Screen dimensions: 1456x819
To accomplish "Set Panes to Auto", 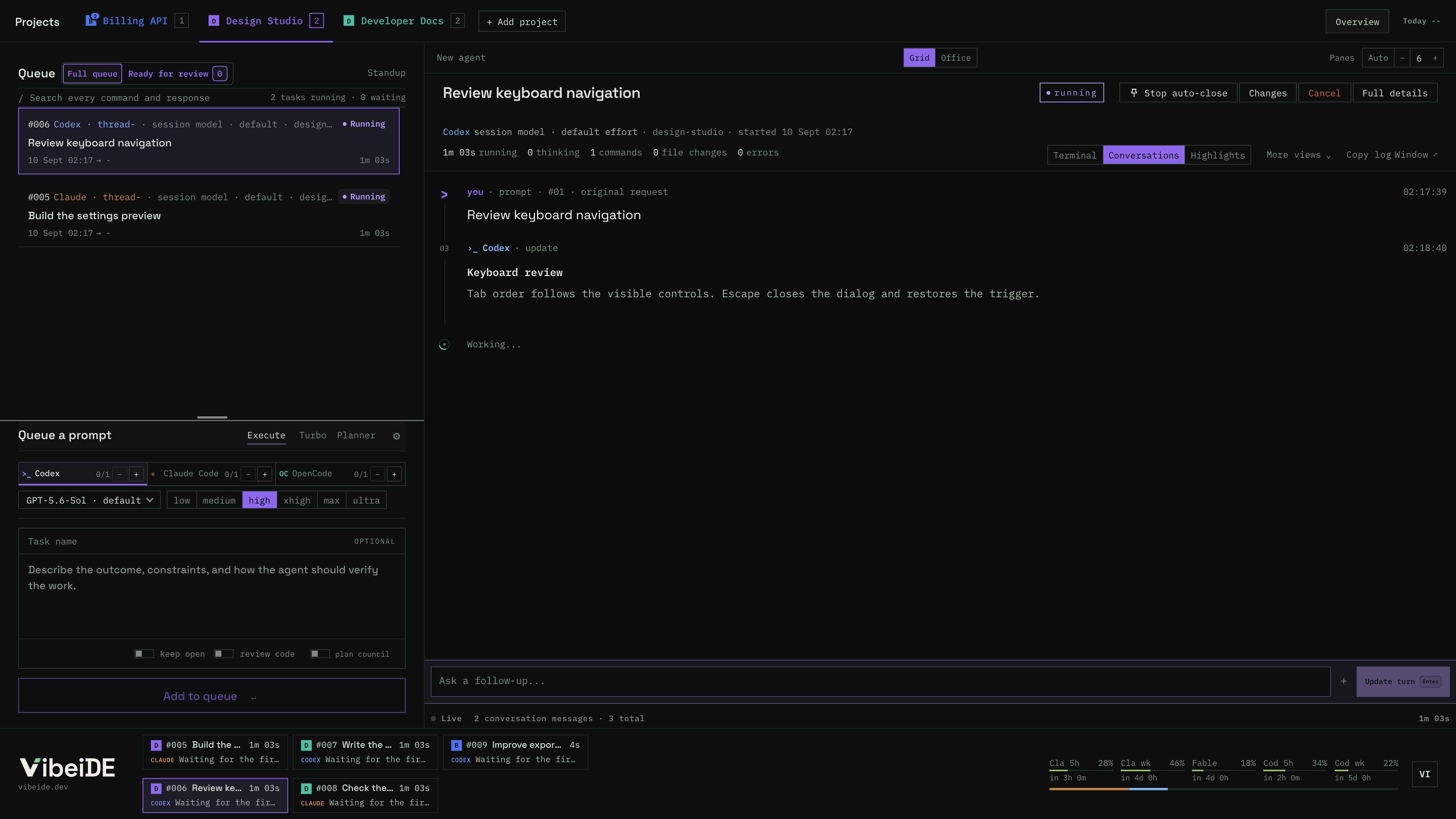I will (x=1378, y=58).
